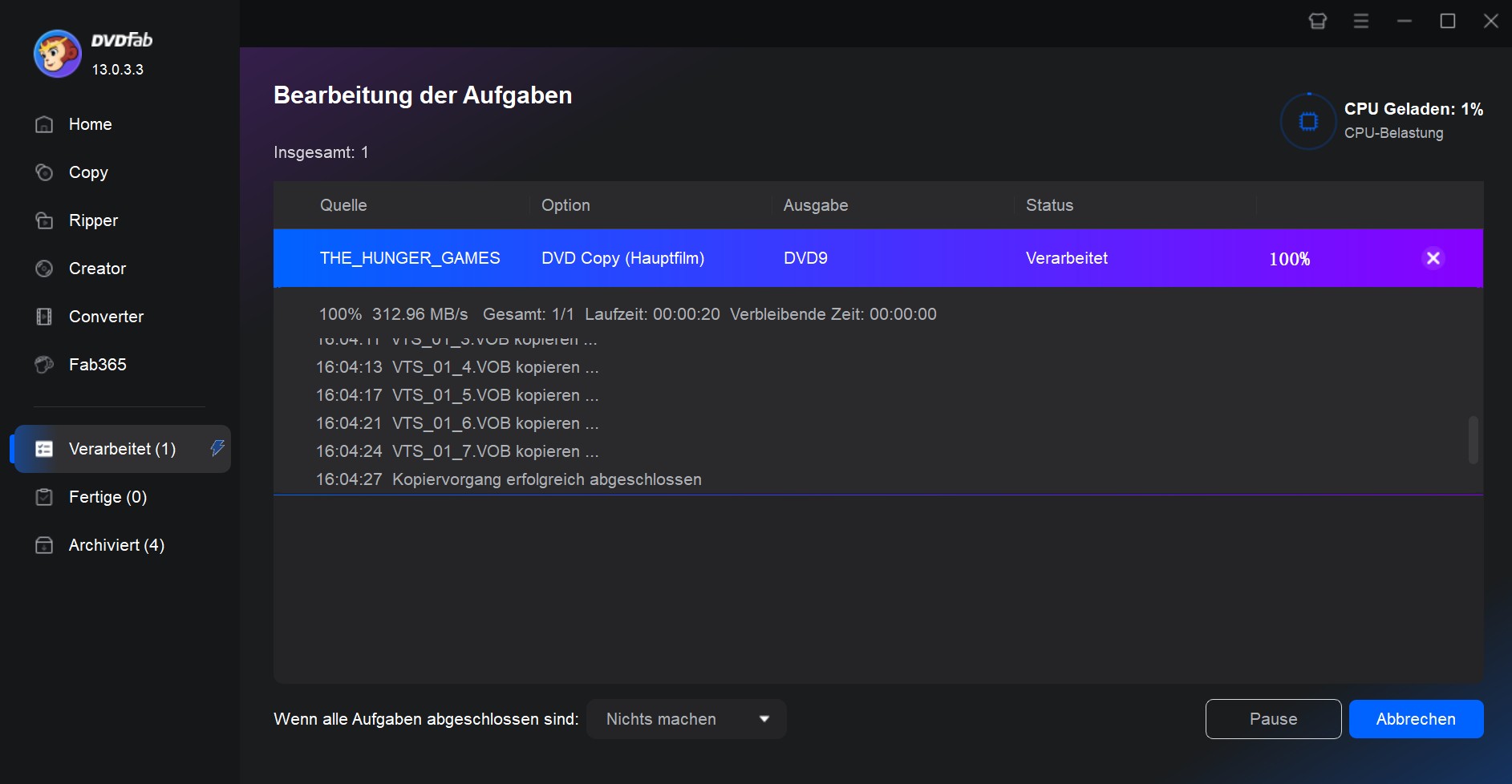The width and height of the screenshot is (1512, 784).
Task: Click the 100% progress value in task row
Action: (x=1289, y=259)
